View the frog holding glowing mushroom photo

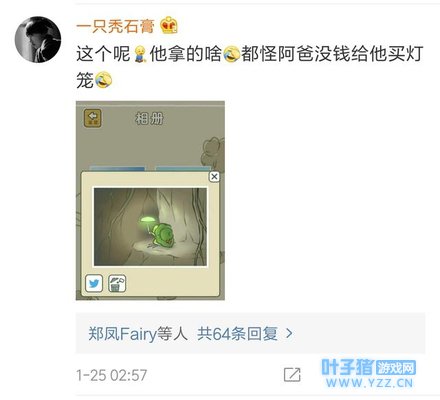[x=150, y=227]
